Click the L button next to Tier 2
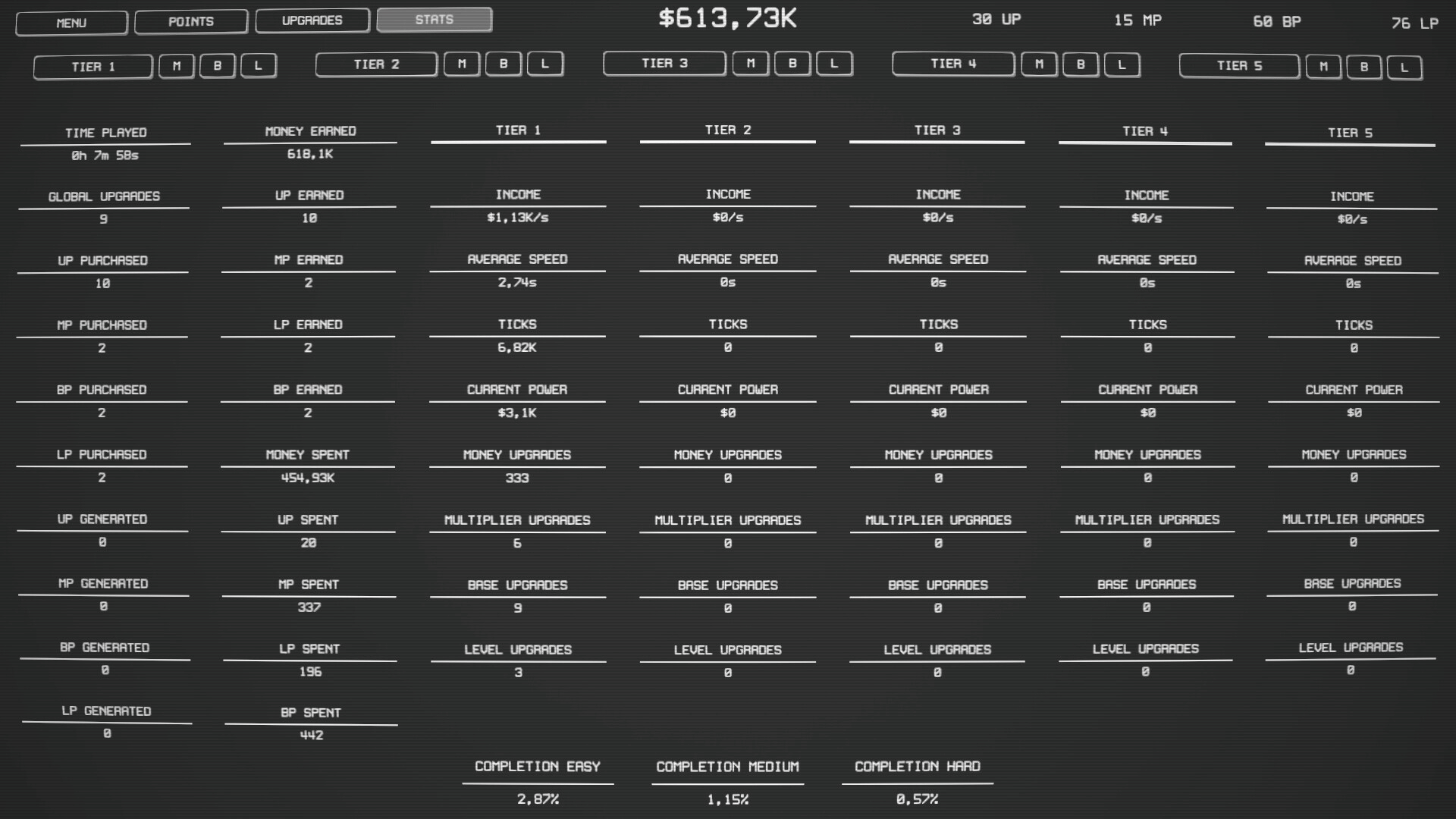The width and height of the screenshot is (1456, 819). tap(544, 64)
